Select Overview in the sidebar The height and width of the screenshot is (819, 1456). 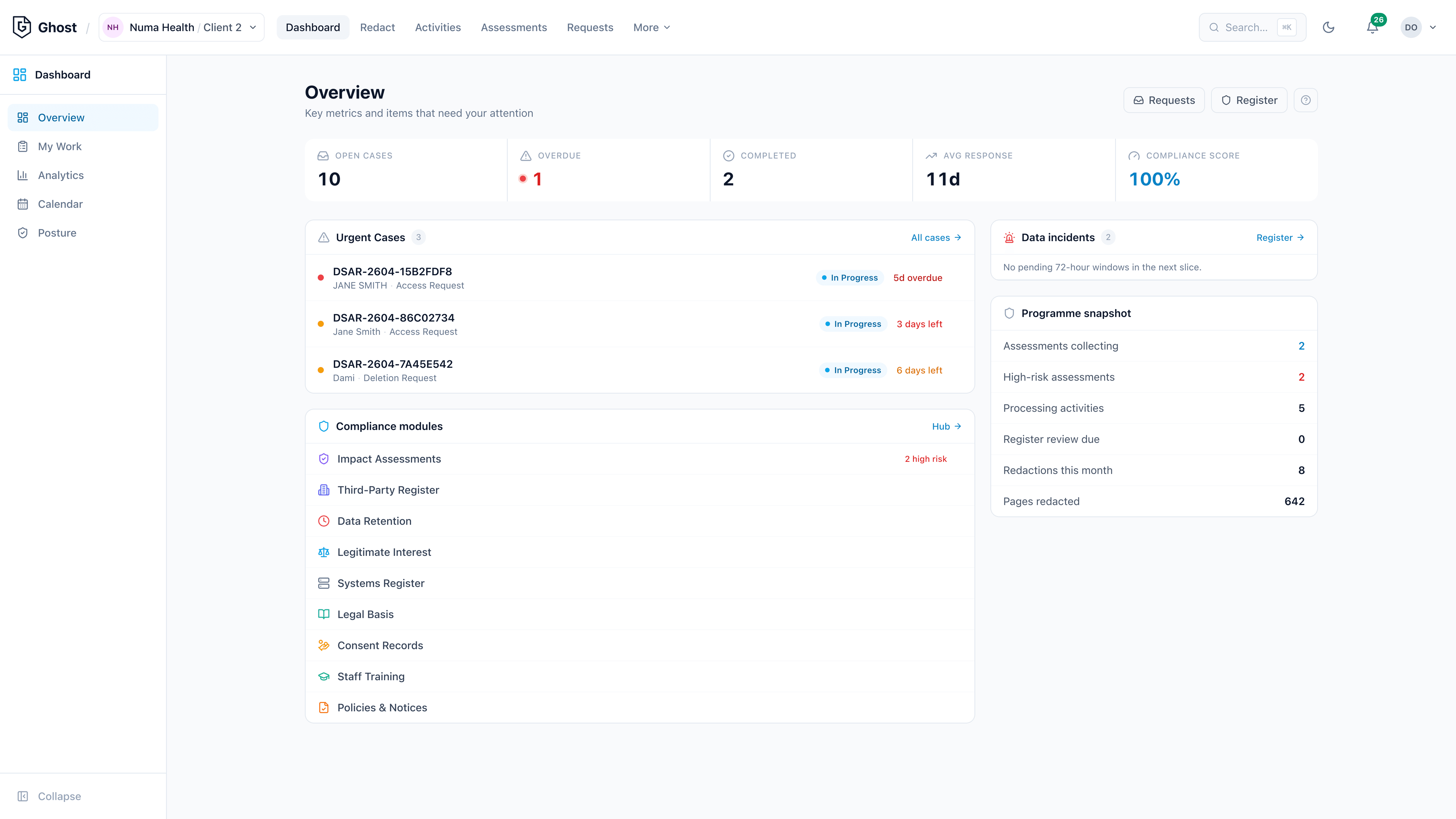click(83, 118)
